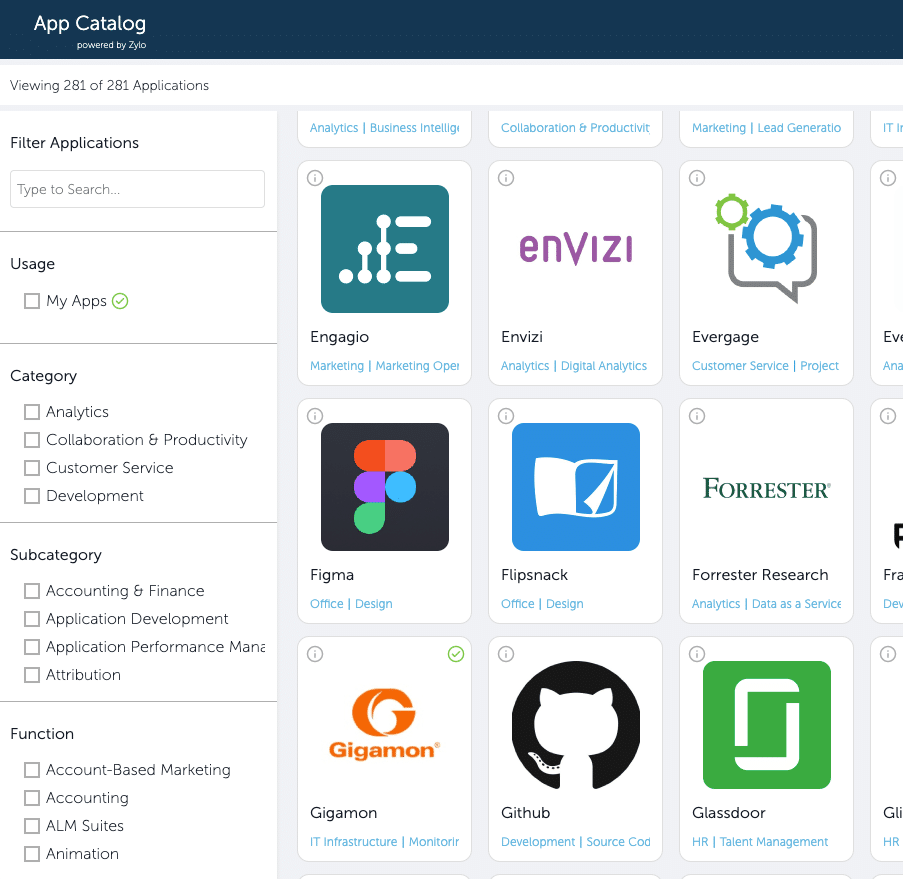Select the Github logo tile

pyautogui.click(x=575, y=725)
